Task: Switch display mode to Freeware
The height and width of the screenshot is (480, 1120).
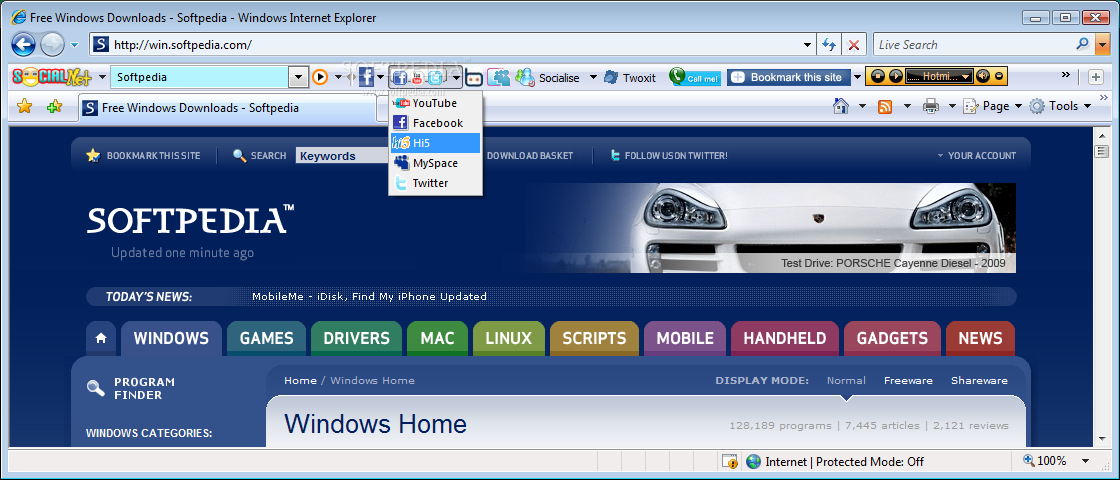Action: (908, 381)
